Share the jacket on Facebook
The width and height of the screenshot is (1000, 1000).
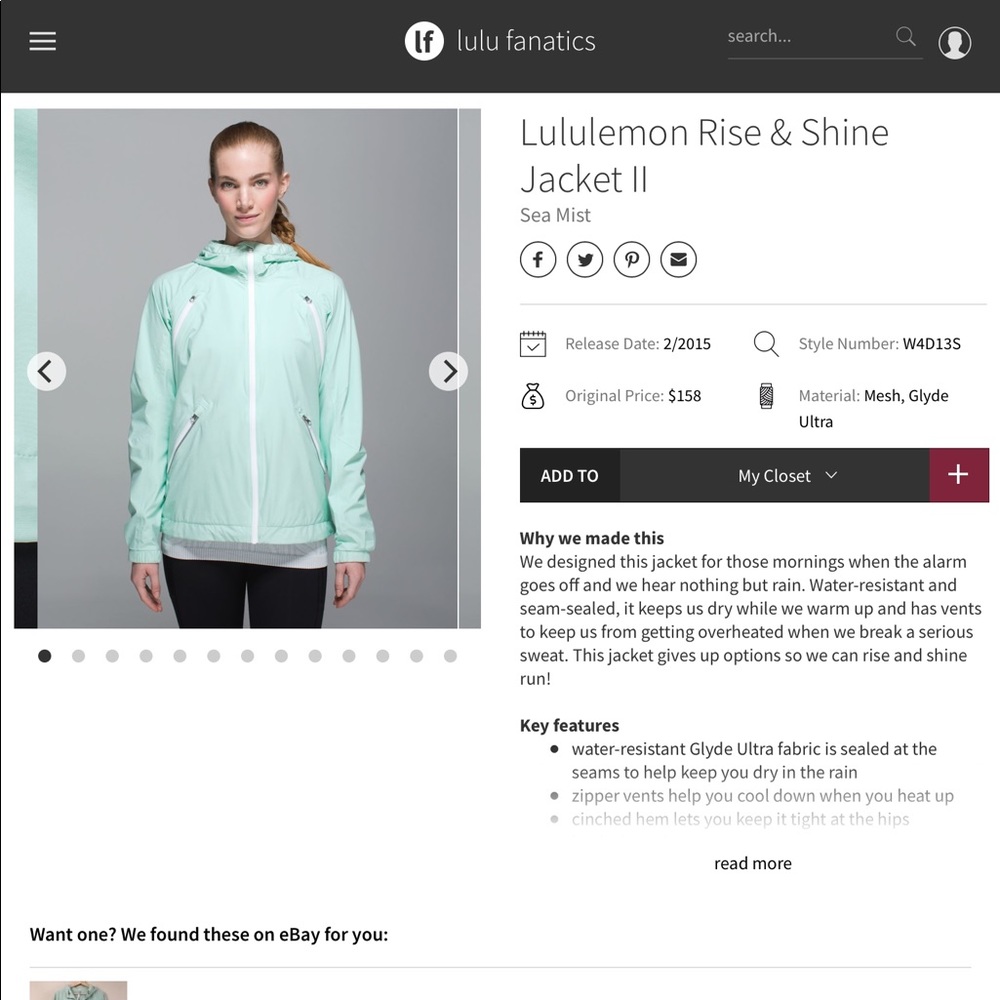click(x=538, y=259)
